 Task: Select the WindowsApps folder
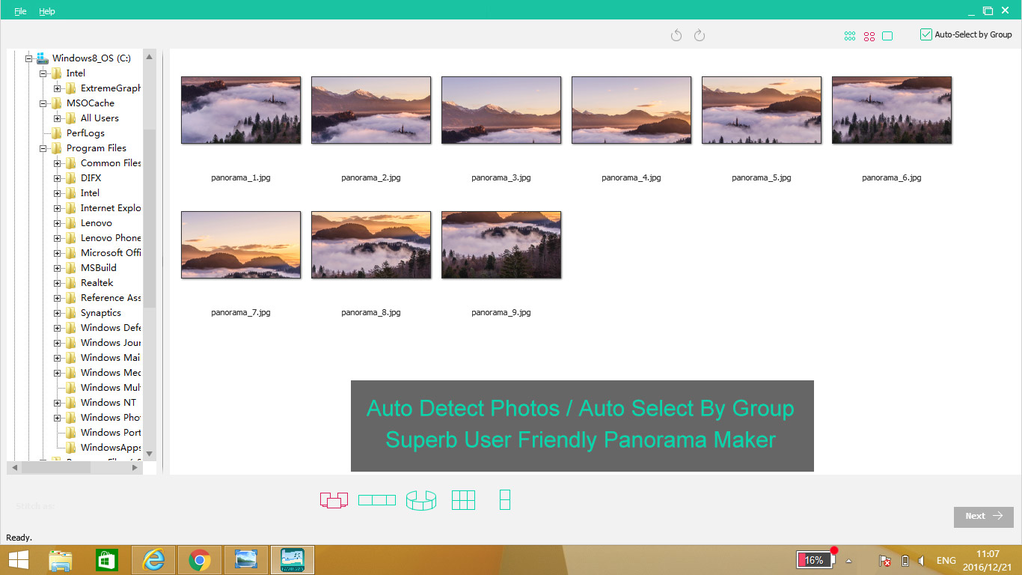click(111, 448)
